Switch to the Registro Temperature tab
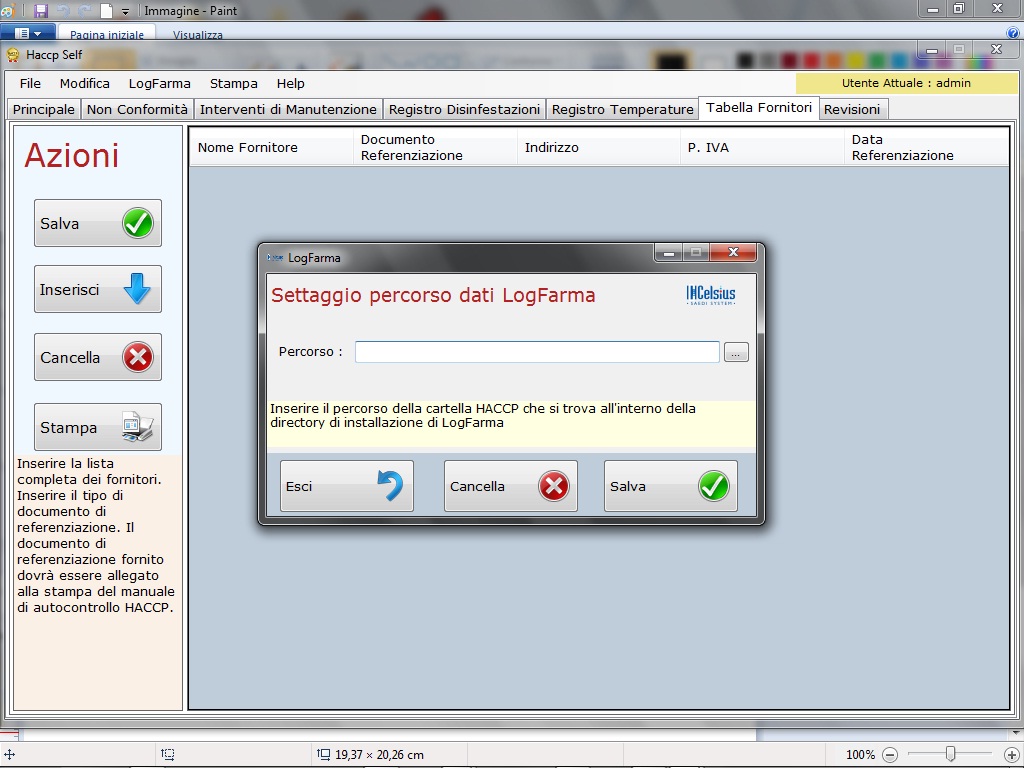The height and width of the screenshot is (768, 1024). point(622,109)
